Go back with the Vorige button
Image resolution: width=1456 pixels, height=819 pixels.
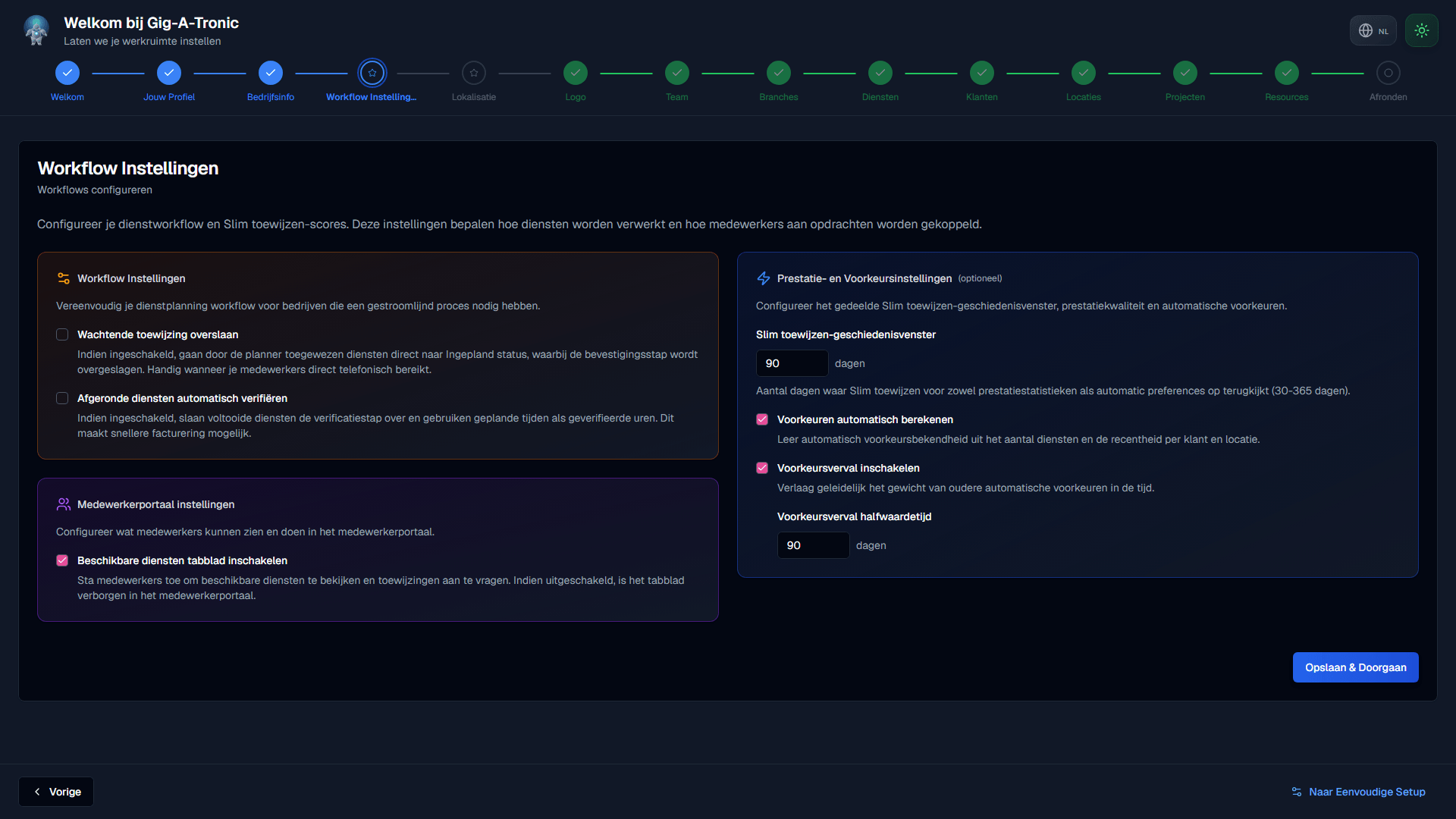[56, 792]
